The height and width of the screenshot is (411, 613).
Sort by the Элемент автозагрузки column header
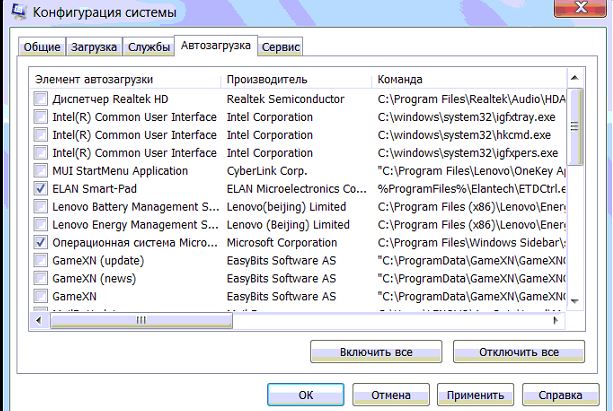pos(125,79)
